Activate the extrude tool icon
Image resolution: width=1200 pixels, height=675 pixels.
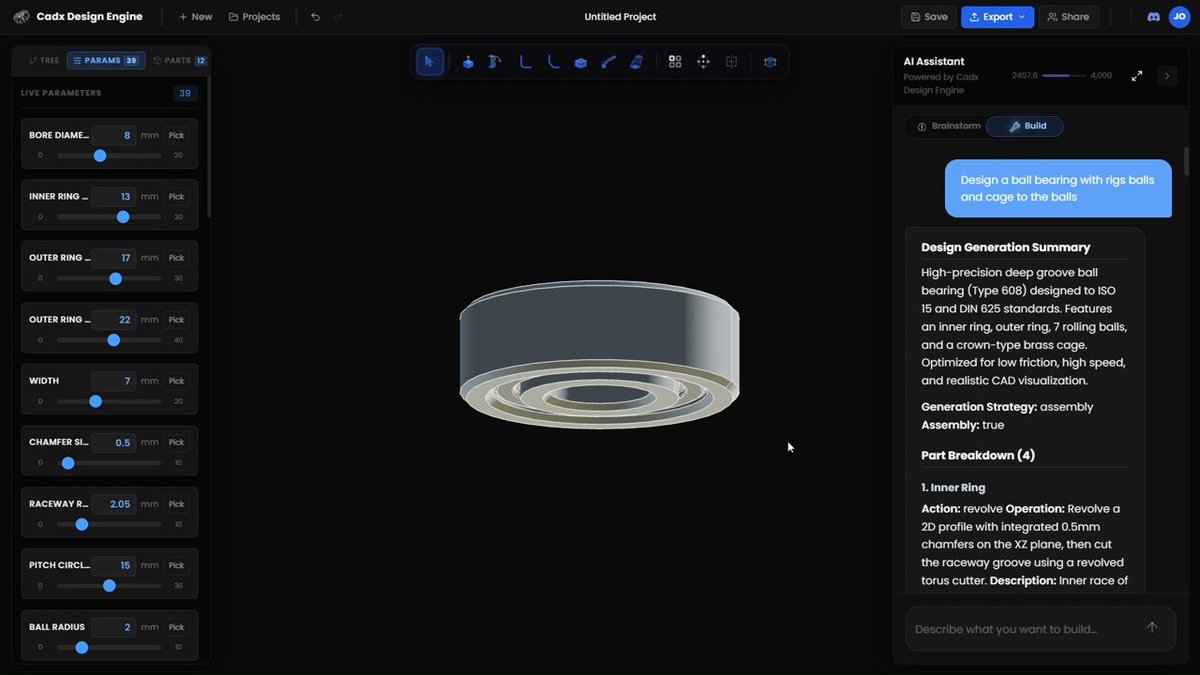(468, 62)
